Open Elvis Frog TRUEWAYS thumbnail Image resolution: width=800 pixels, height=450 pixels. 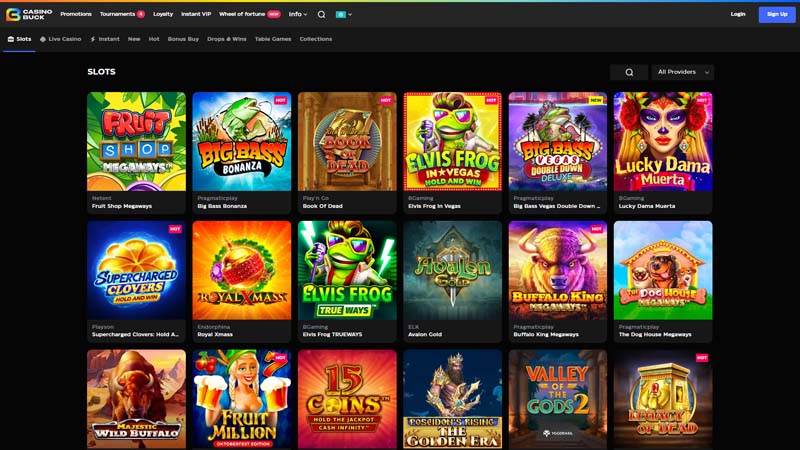(x=347, y=270)
